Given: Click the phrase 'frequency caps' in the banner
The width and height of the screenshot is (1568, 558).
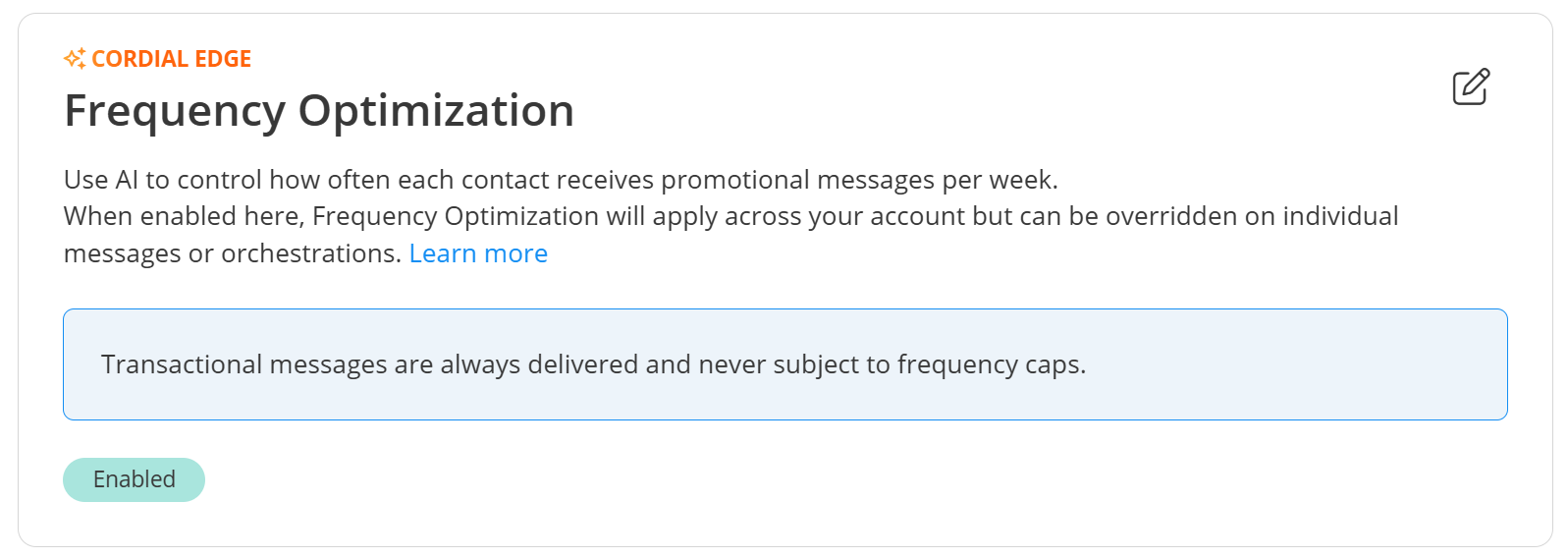Looking at the screenshot, I should [x=991, y=364].
